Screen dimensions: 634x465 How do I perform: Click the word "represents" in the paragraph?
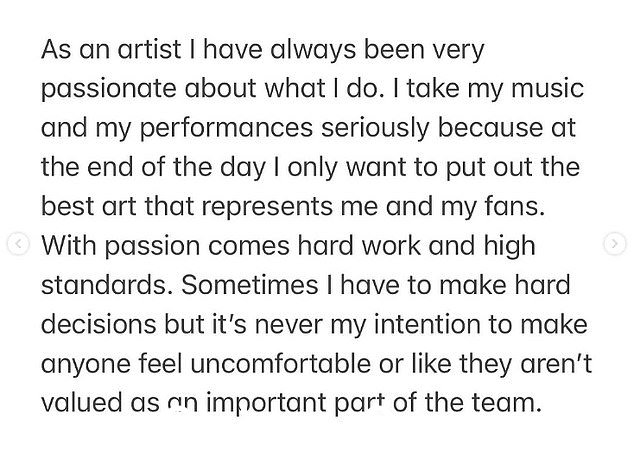tap(266, 207)
